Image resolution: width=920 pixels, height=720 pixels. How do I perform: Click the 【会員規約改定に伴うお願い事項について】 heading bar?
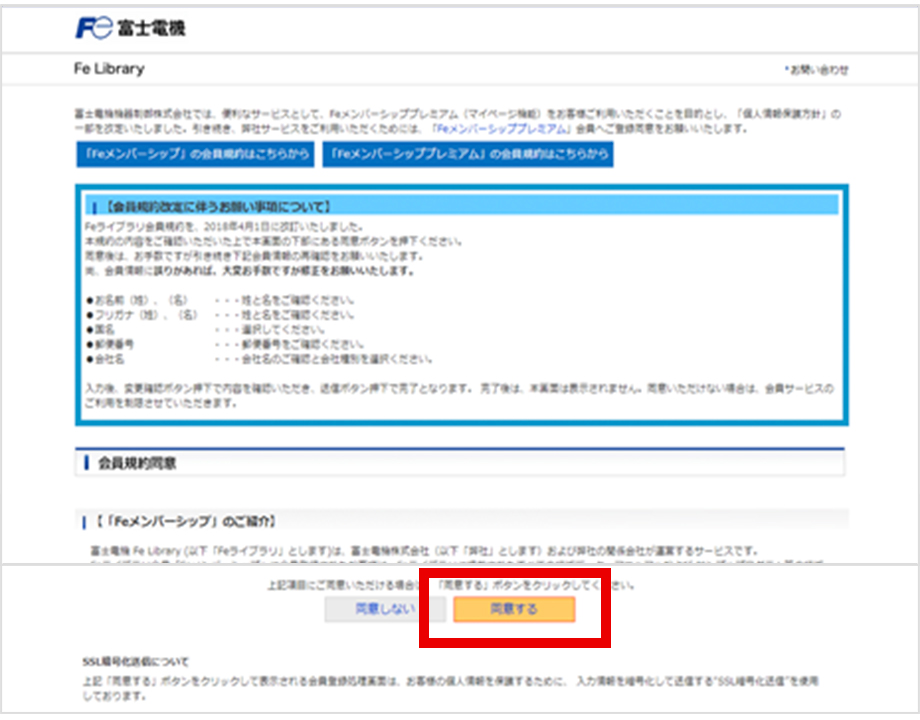click(x=462, y=206)
